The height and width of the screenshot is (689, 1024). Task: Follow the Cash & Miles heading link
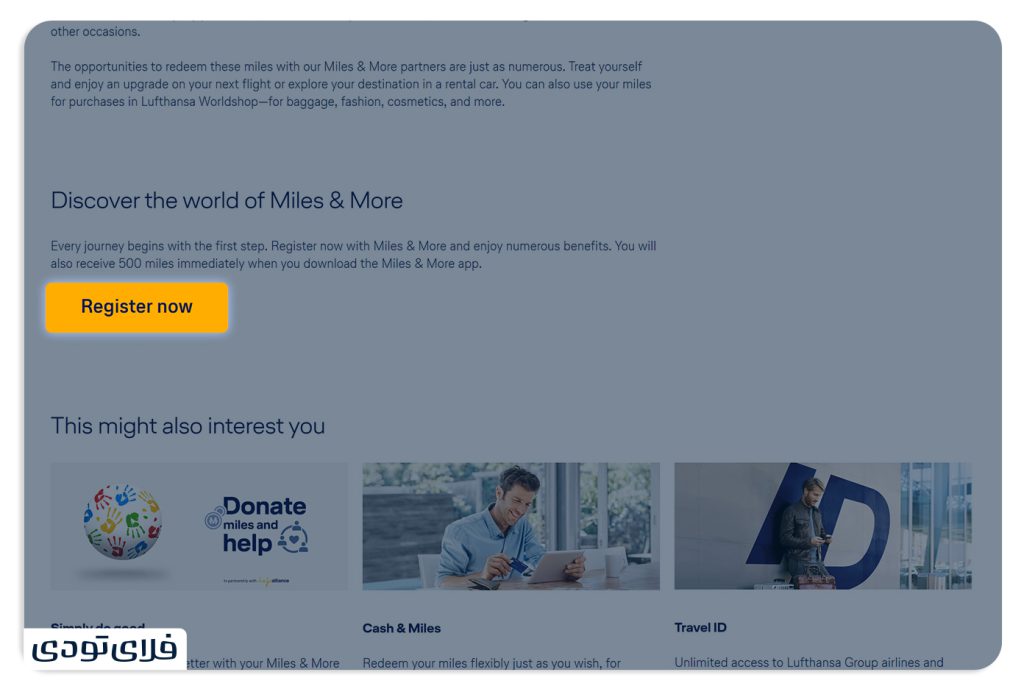pos(402,628)
